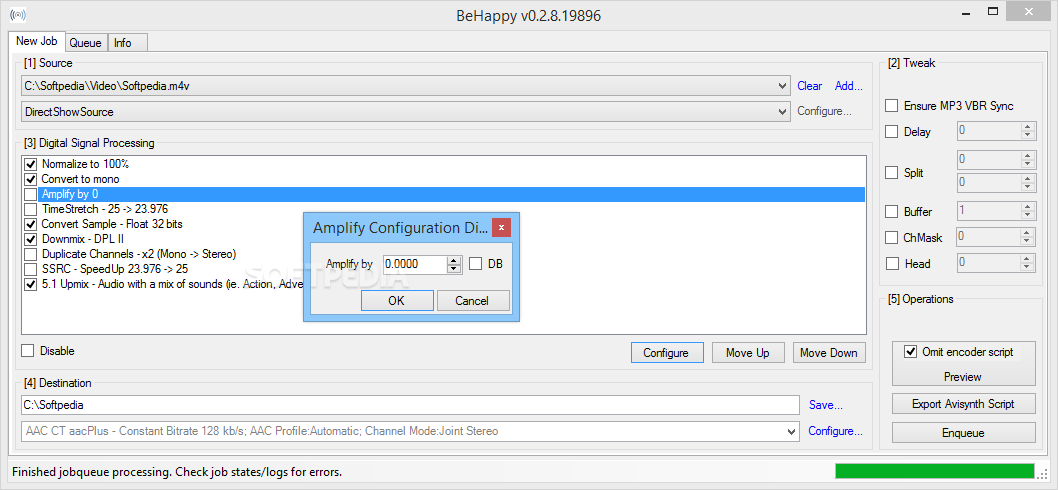The image size is (1058, 490).
Task: Click the Preview button
Action: pos(963,377)
